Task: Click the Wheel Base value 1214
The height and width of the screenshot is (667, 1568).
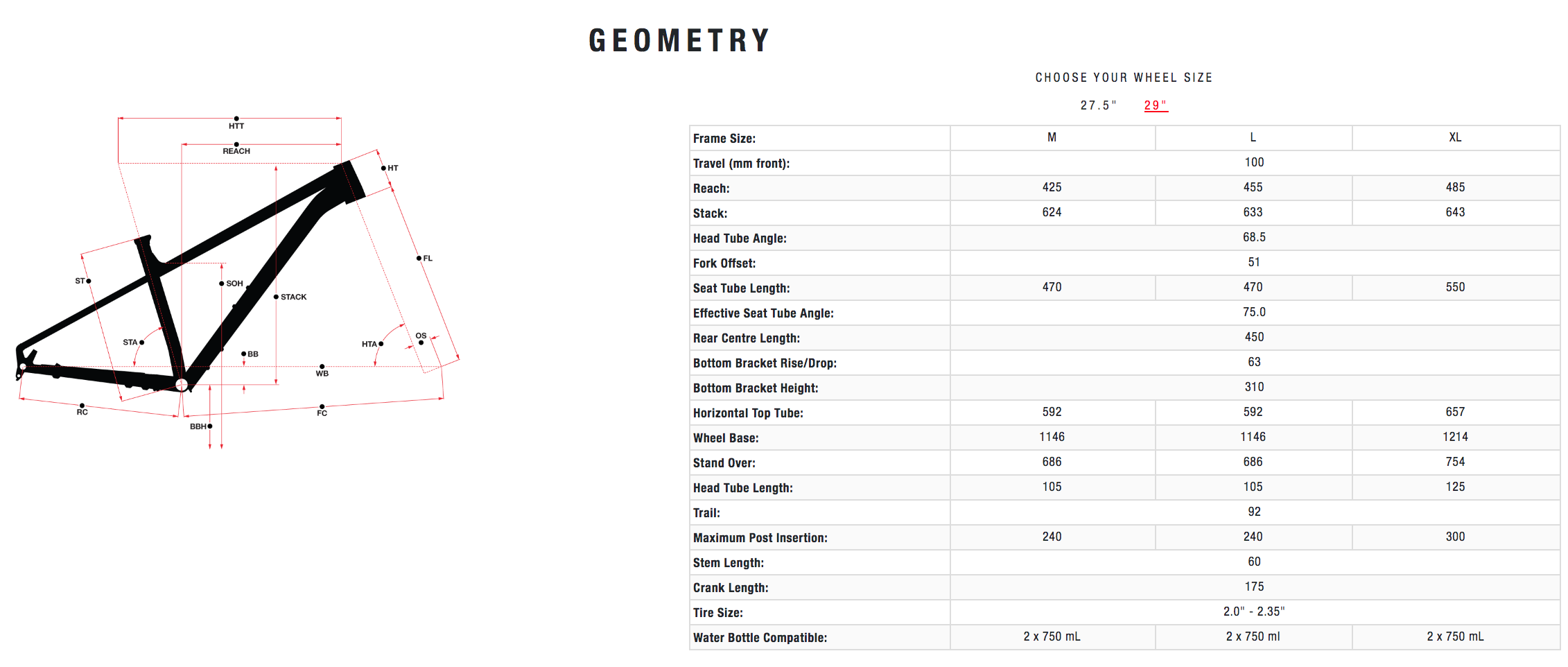Action: [1455, 437]
